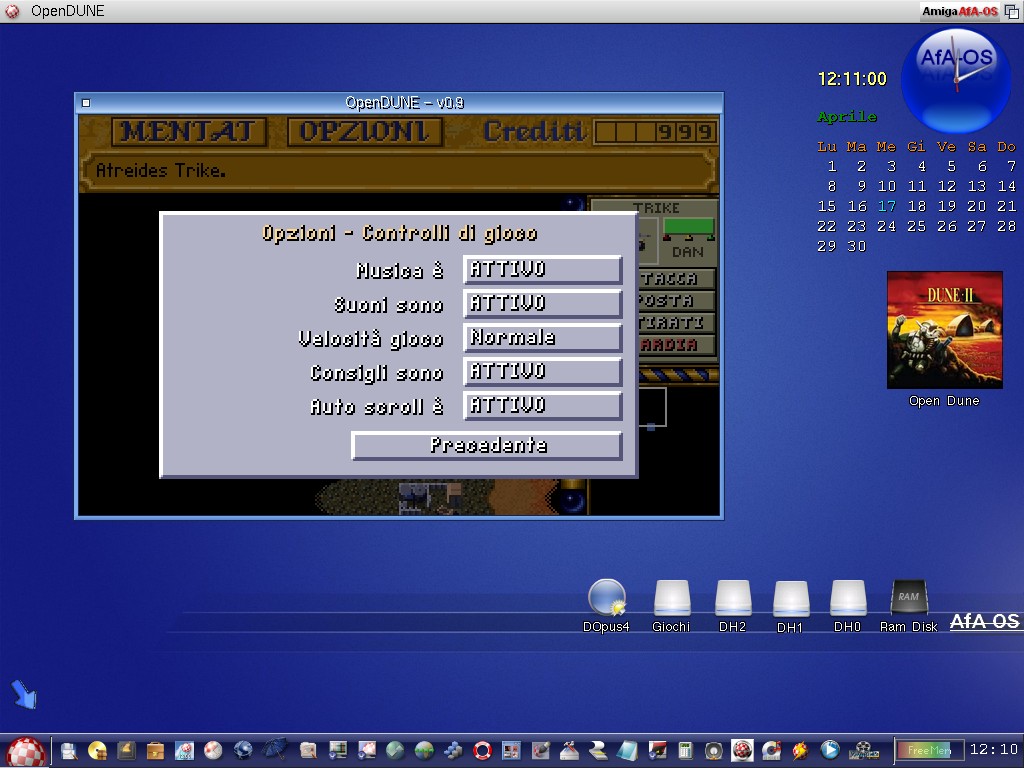The width and height of the screenshot is (1024, 768).
Task: Open the OPZIONI menu
Action: [365, 132]
